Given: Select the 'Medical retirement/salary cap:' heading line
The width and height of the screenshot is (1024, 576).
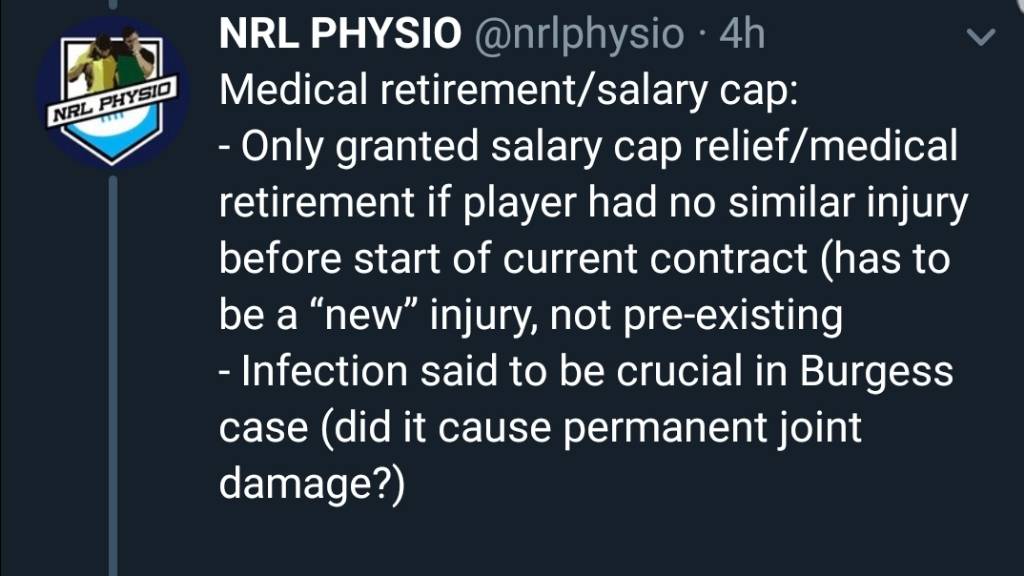Looking at the screenshot, I should 509,90.
